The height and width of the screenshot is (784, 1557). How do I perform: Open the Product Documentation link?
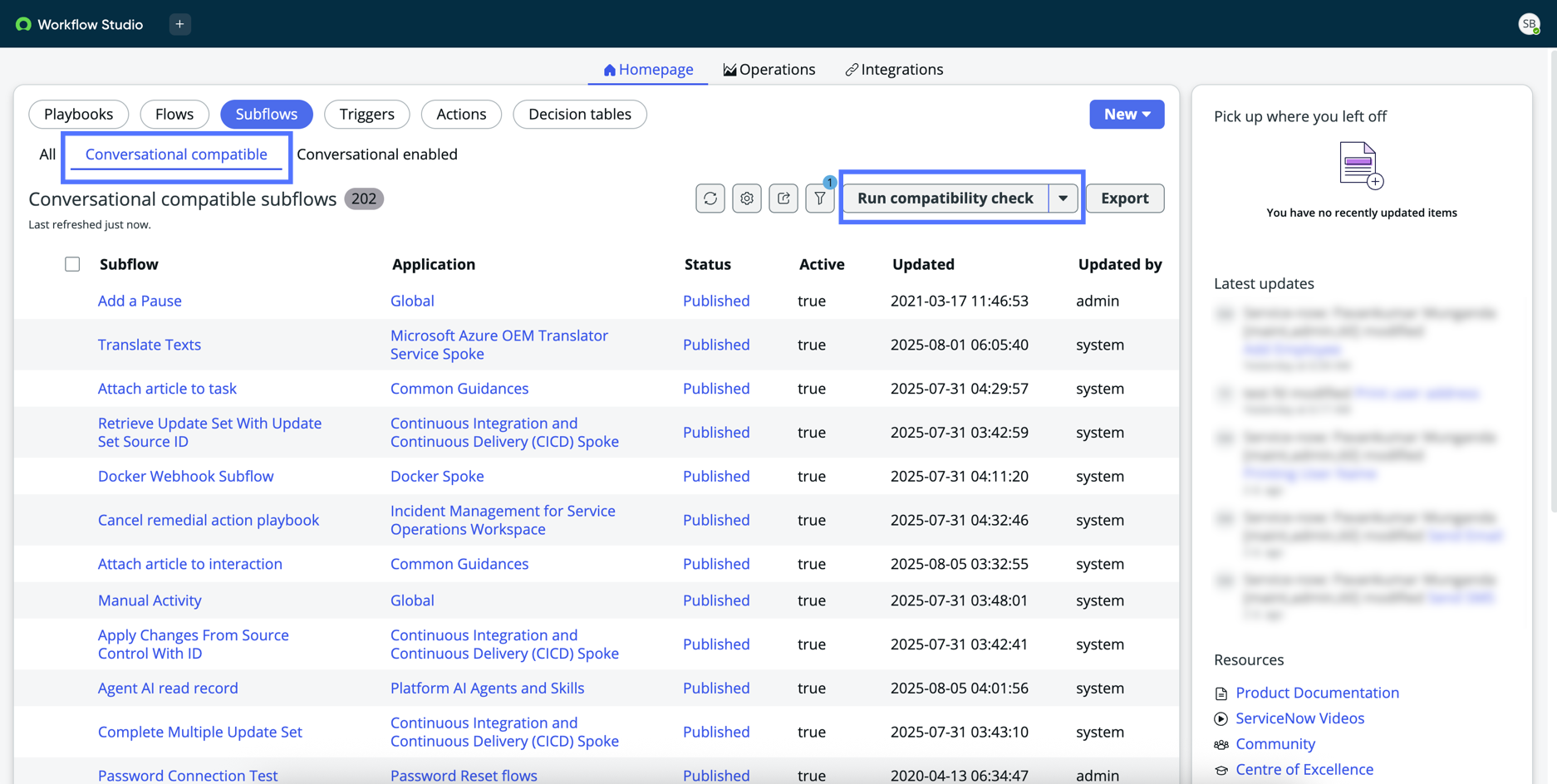1317,693
